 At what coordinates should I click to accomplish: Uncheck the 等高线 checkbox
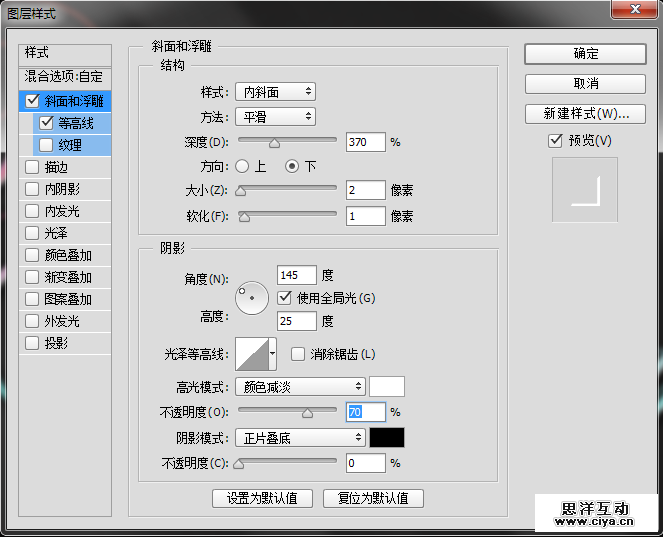[x=46, y=123]
